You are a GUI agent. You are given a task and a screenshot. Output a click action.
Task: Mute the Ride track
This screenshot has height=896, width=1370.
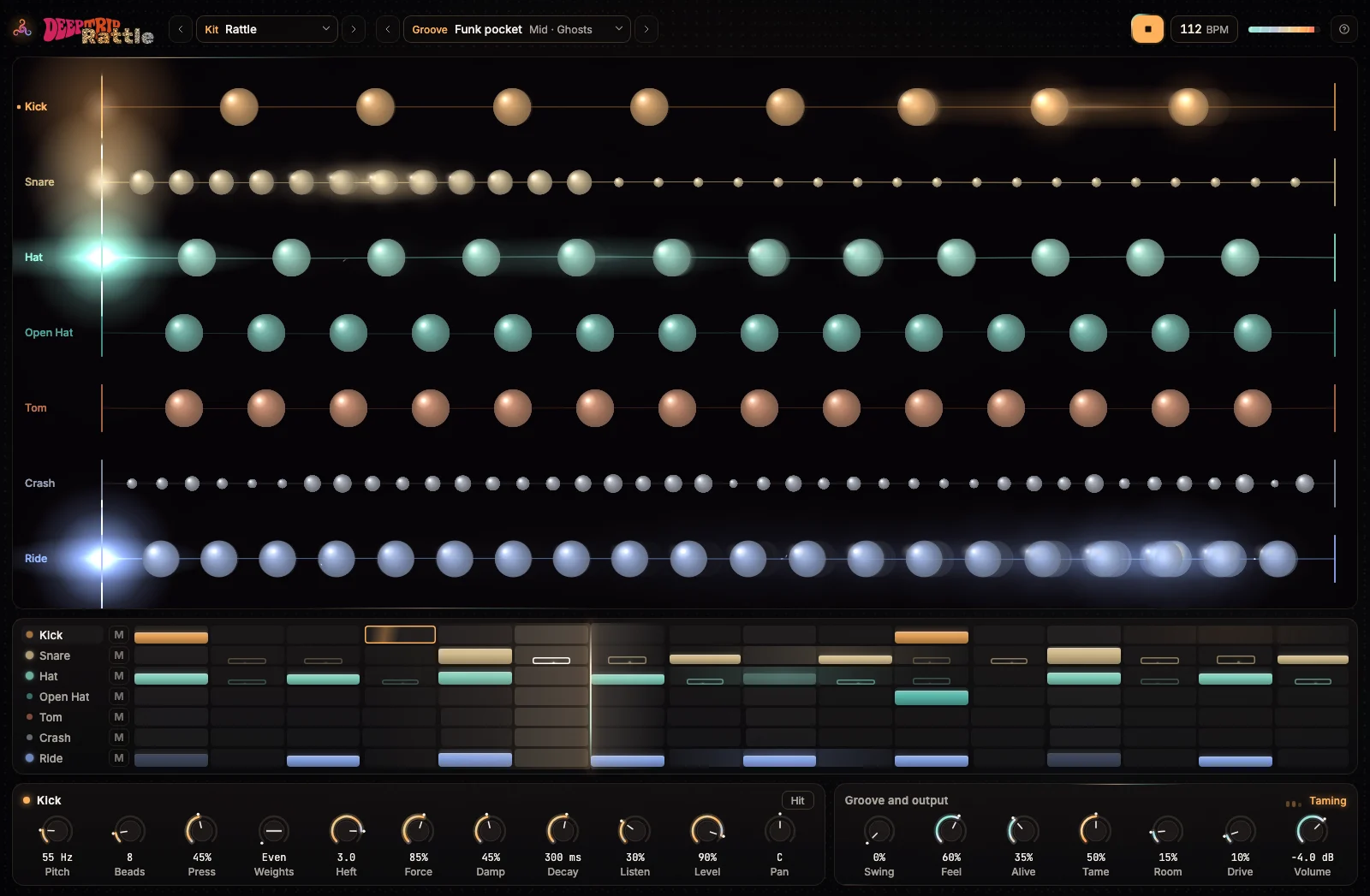tap(119, 758)
